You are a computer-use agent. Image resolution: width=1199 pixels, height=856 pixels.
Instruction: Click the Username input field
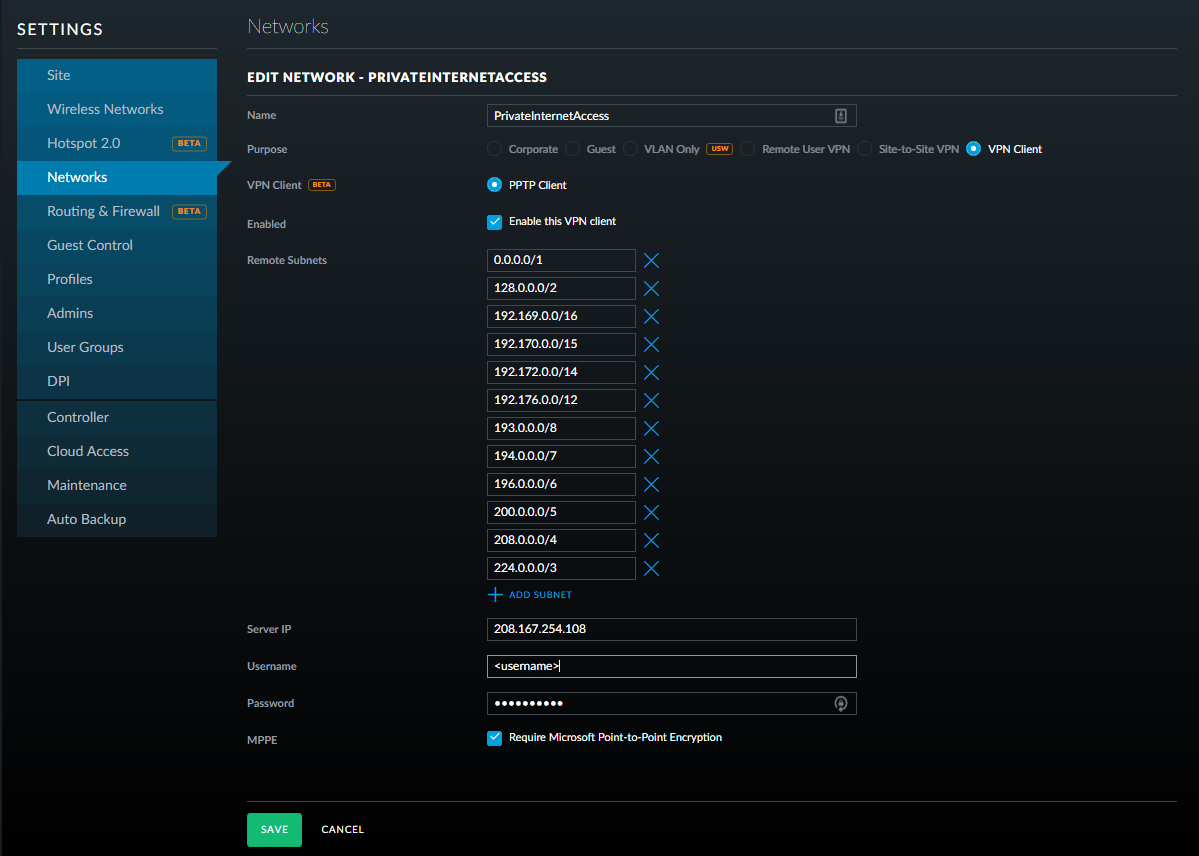[671, 666]
